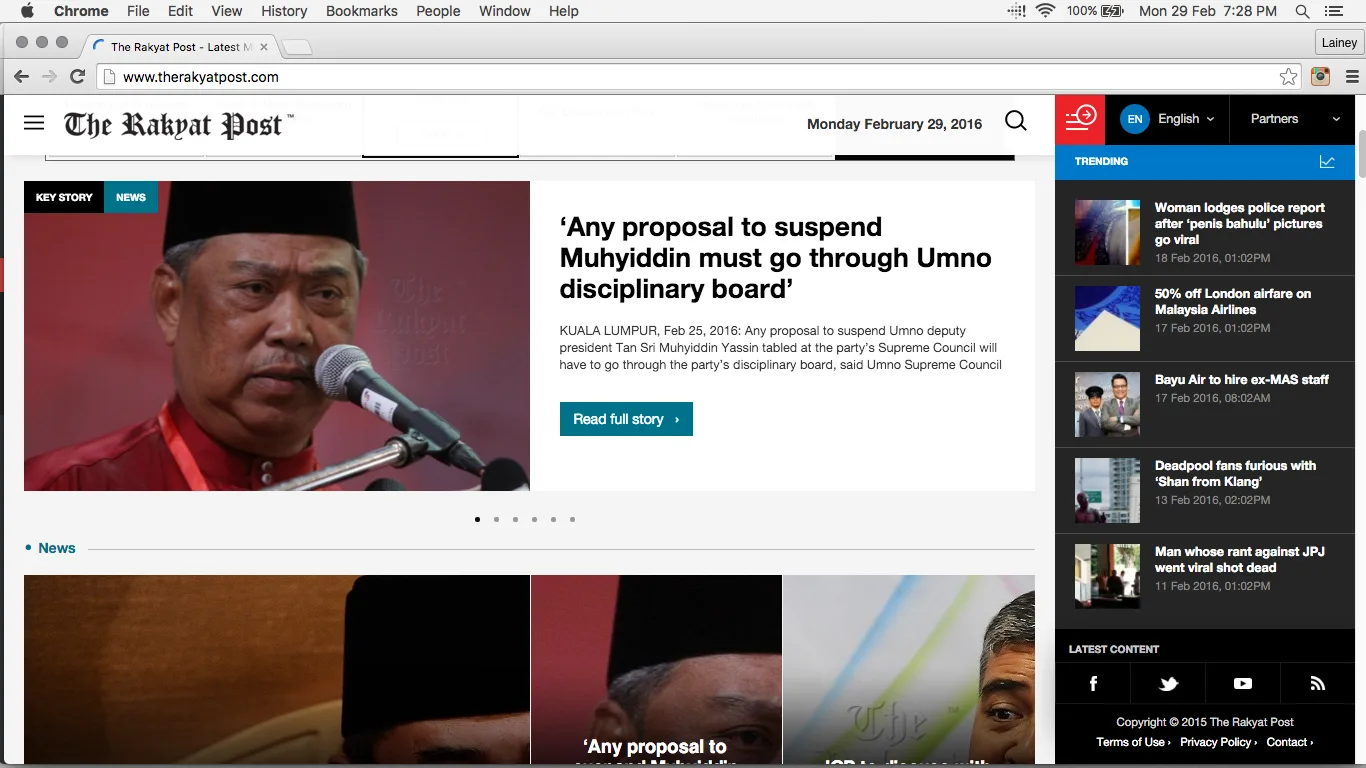1366x768 pixels.
Task: Bookmark page with the star icon
Action: [1289, 77]
